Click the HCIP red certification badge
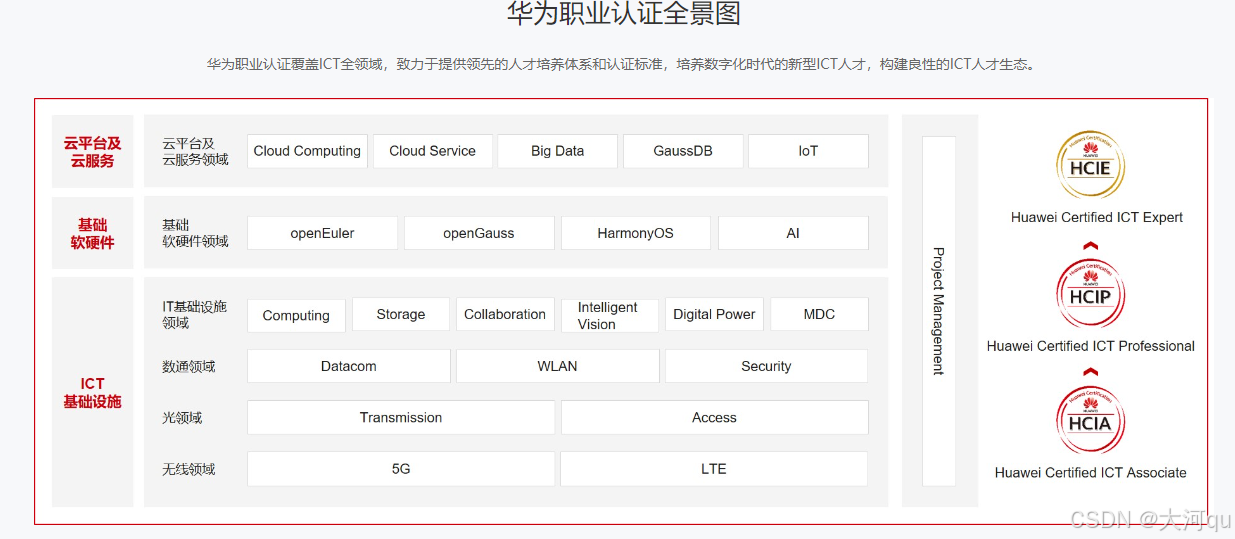Viewport: 1235px width, 539px height. (1090, 293)
